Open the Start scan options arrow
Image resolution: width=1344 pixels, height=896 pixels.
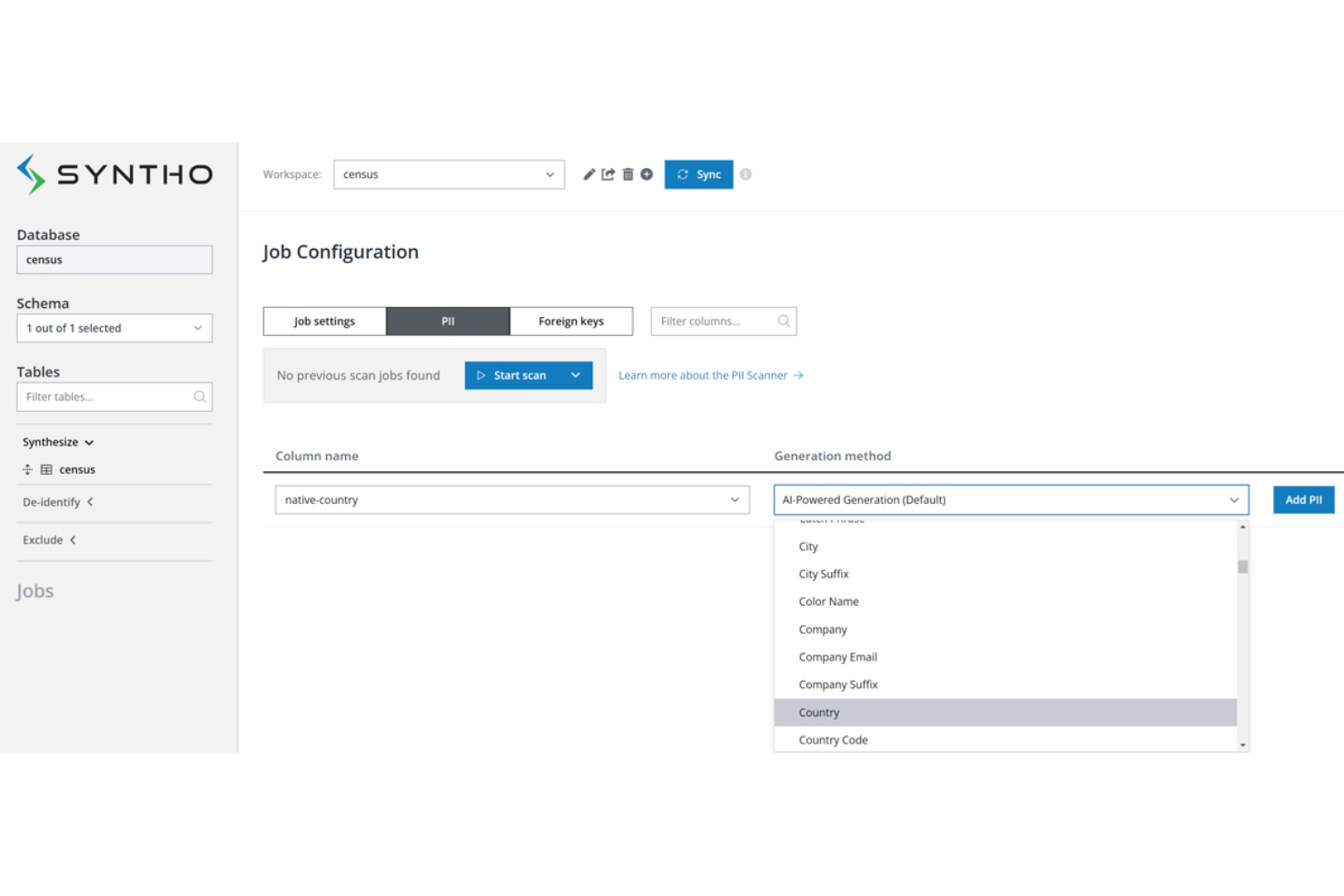coord(576,375)
